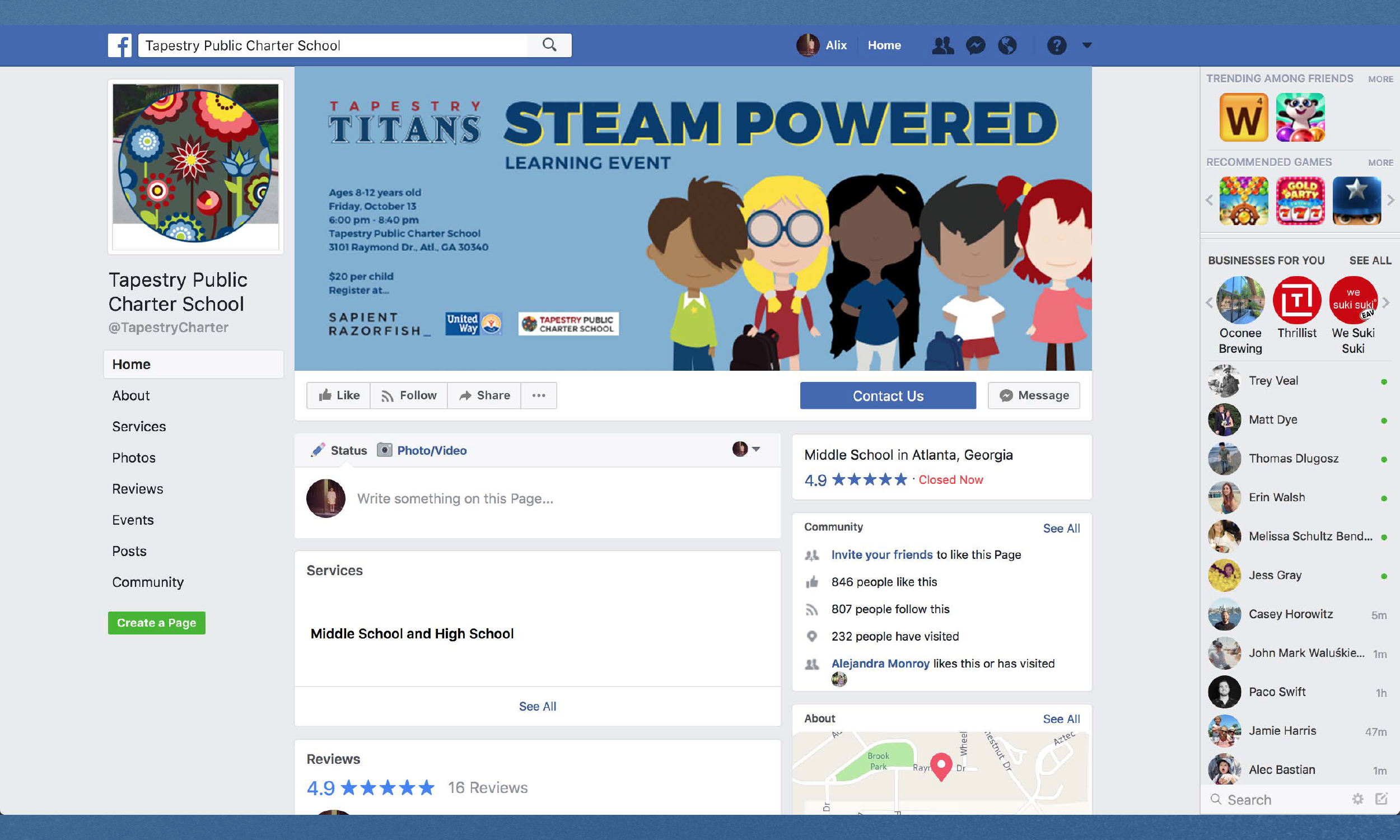Click the green Create a Page button
Viewport: 1400px width, 840px height.
click(x=157, y=623)
